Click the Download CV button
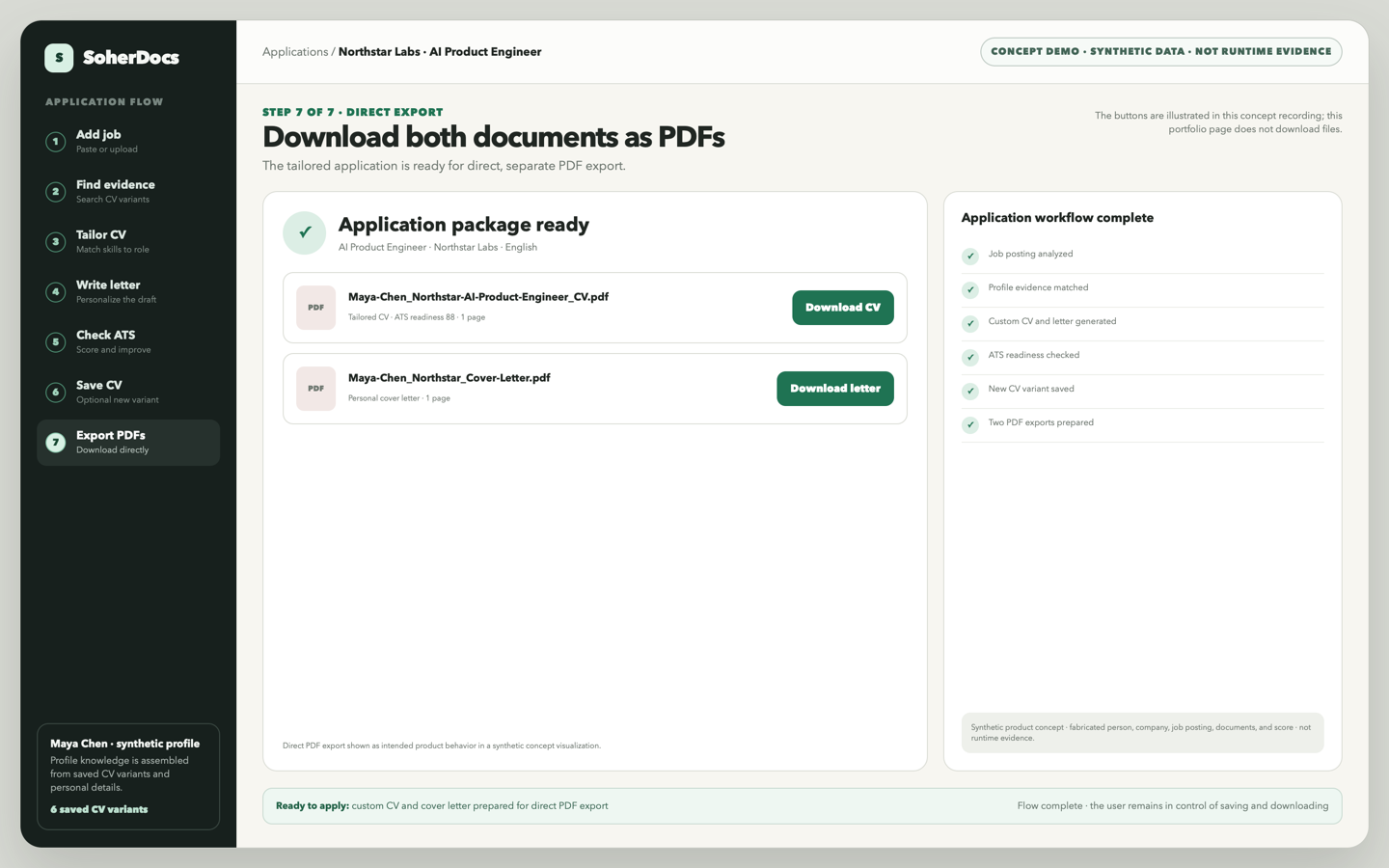Viewport: 1389px width, 868px height. click(843, 308)
